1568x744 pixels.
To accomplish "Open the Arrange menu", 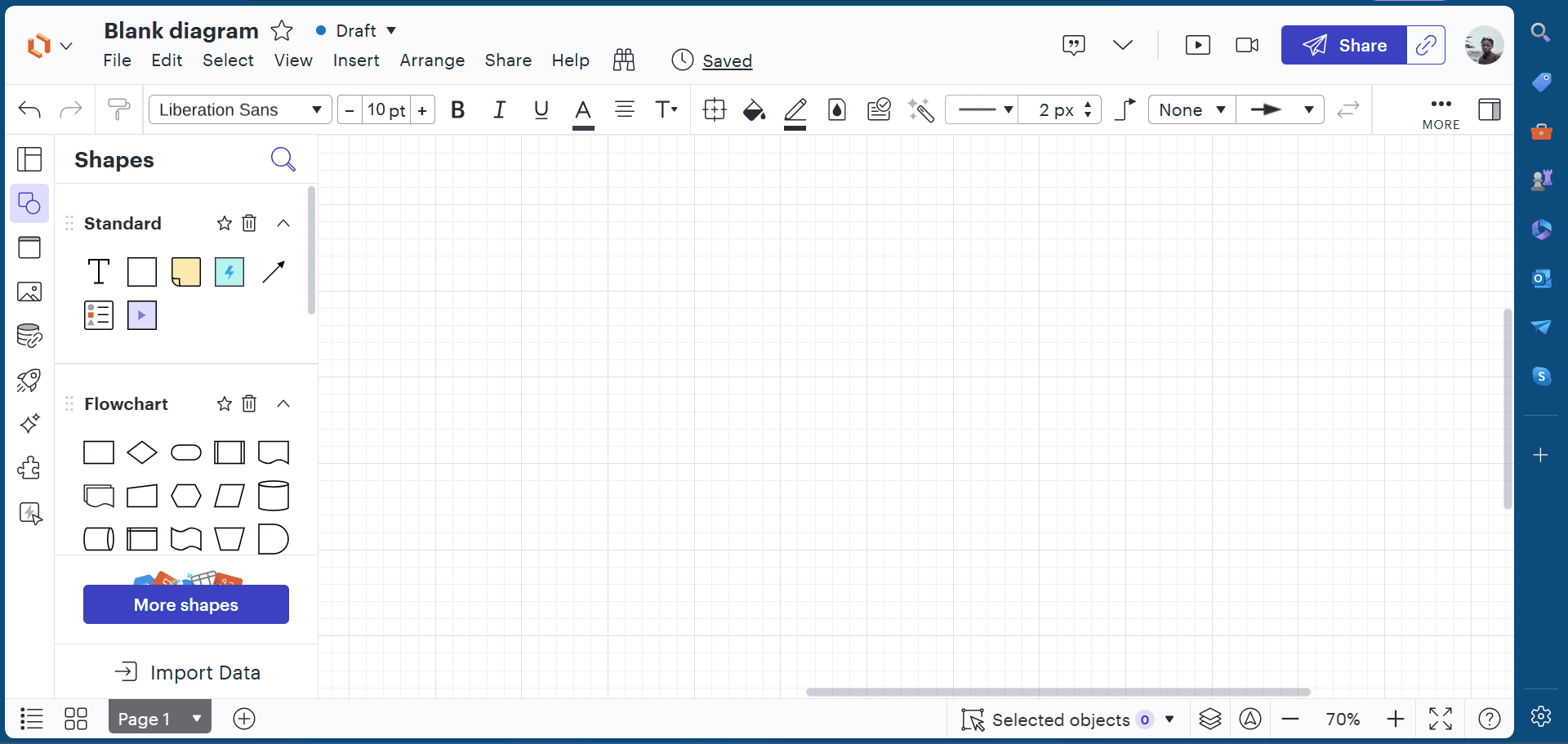I will 432,60.
